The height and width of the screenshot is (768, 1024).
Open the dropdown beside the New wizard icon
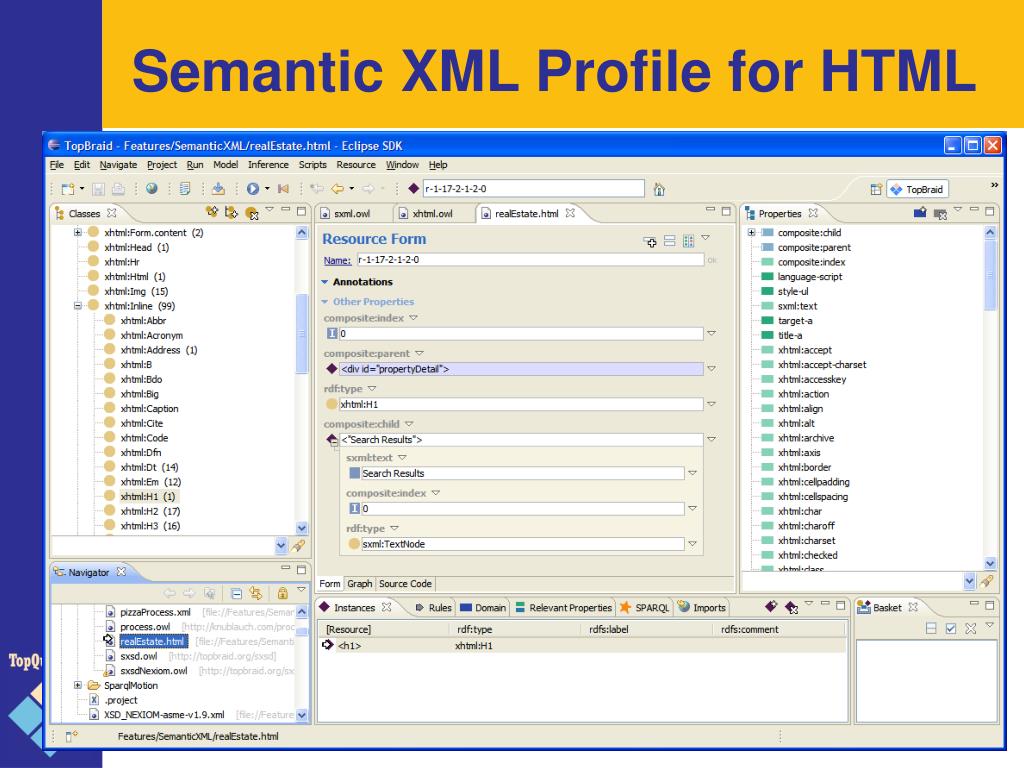coord(82,189)
